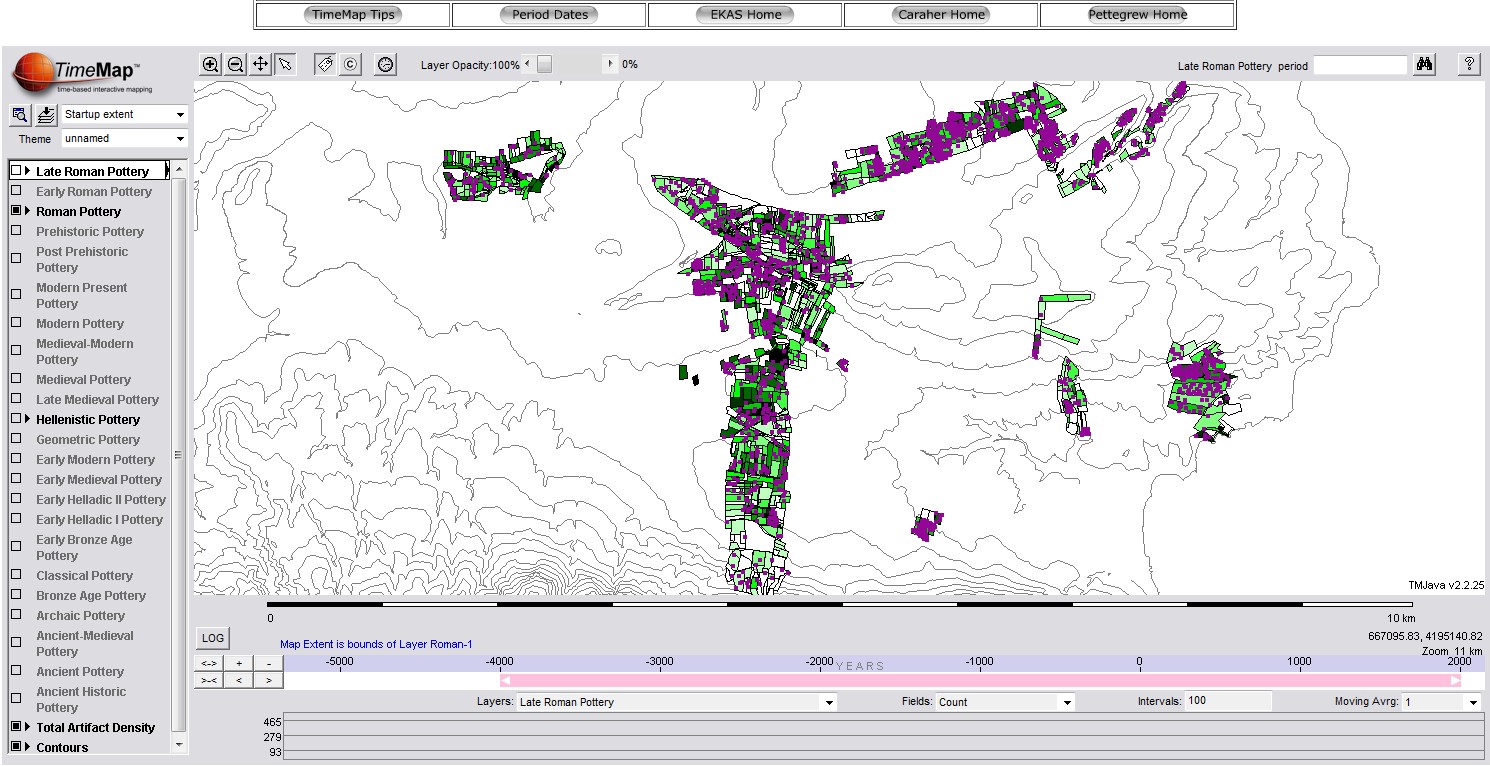Click the Layer Opacity slider thumb
Image resolution: width=1490 pixels, height=766 pixels.
click(544, 64)
